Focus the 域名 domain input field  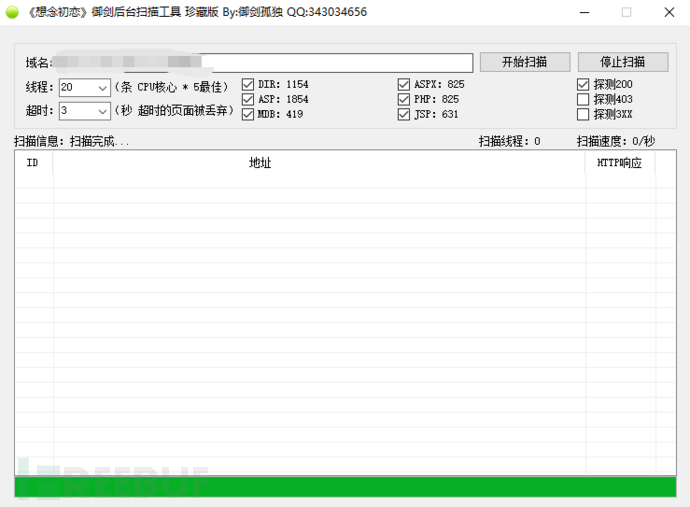[x=262, y=63]
